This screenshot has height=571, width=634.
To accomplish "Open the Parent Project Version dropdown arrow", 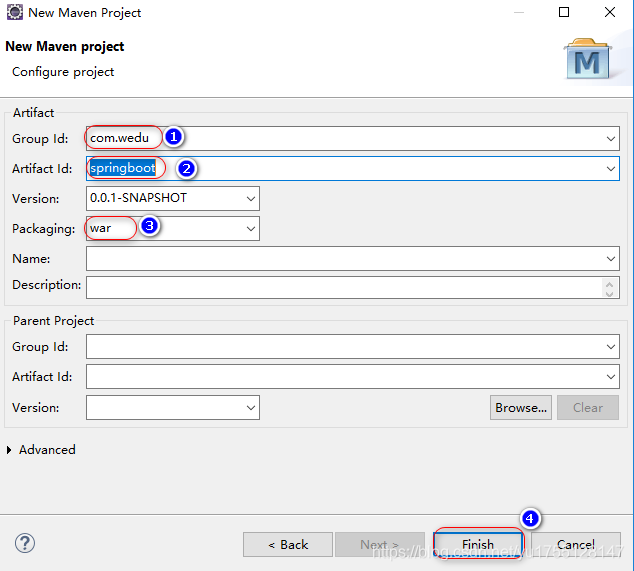I will 251,408.
